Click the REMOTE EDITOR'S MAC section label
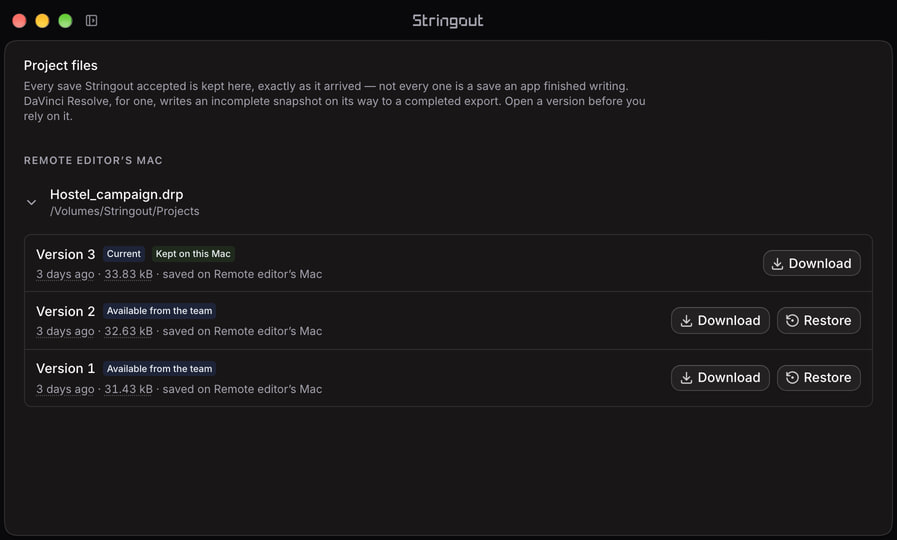The height and width of the screenshot is (540, 897). point(93,161)
